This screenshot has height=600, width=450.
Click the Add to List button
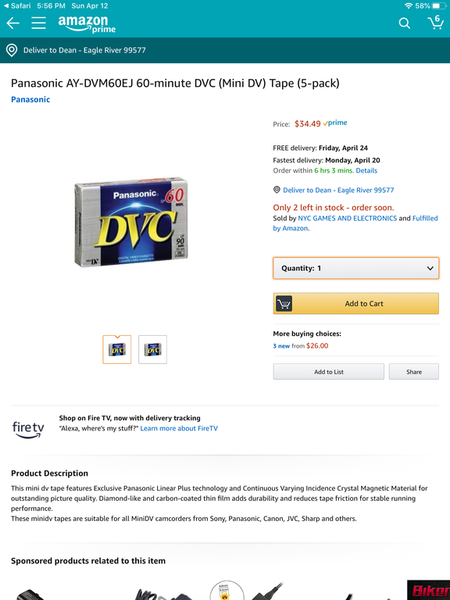[329, 372]
